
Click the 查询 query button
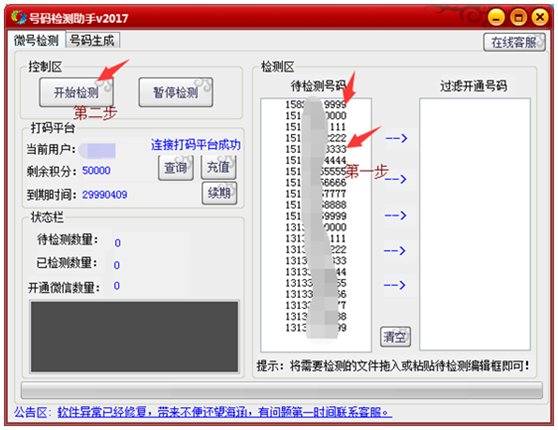pyautogui.click(x=175, y=167)
